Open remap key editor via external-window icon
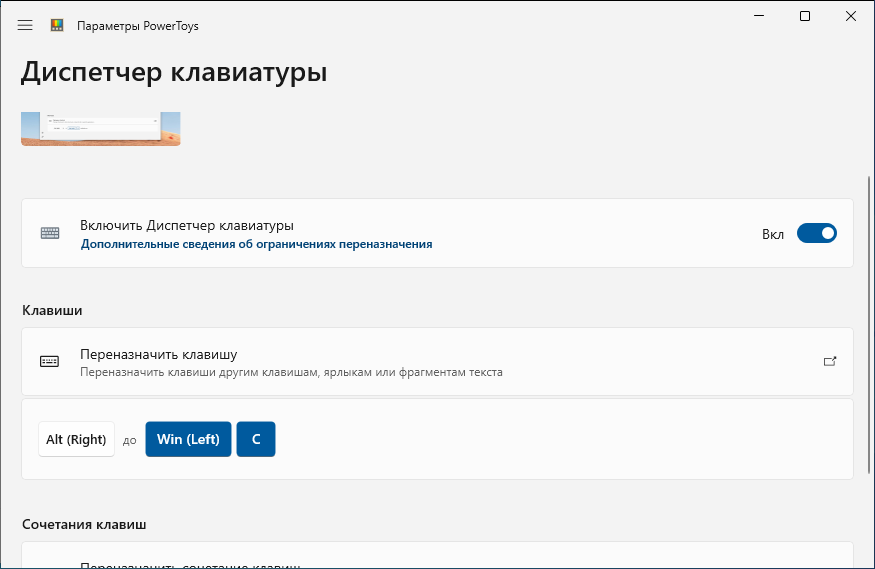The height and width of the screenshot is (569, 875). coord(830,361)
